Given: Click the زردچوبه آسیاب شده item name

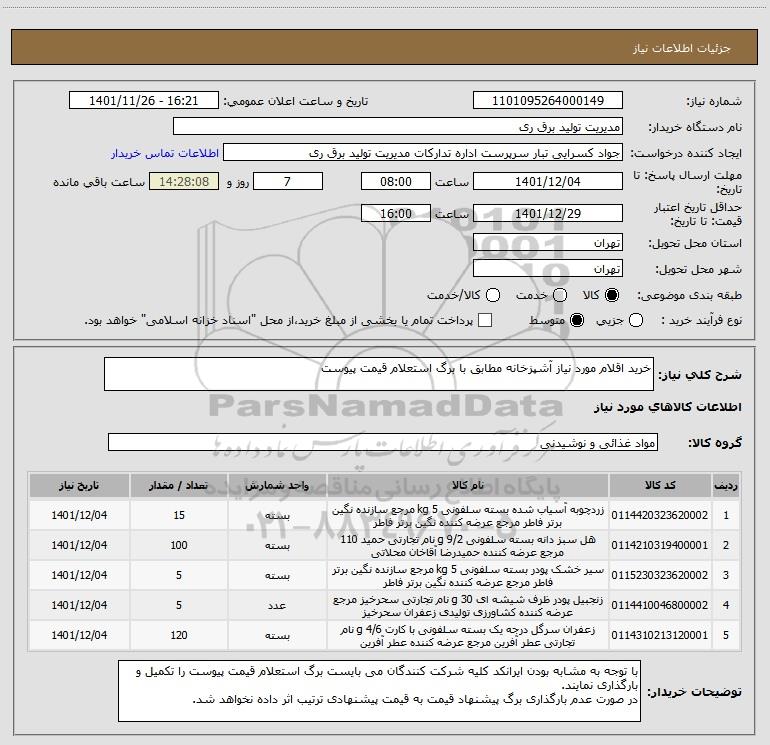Looking at the screenshot, I should [468, 516].
